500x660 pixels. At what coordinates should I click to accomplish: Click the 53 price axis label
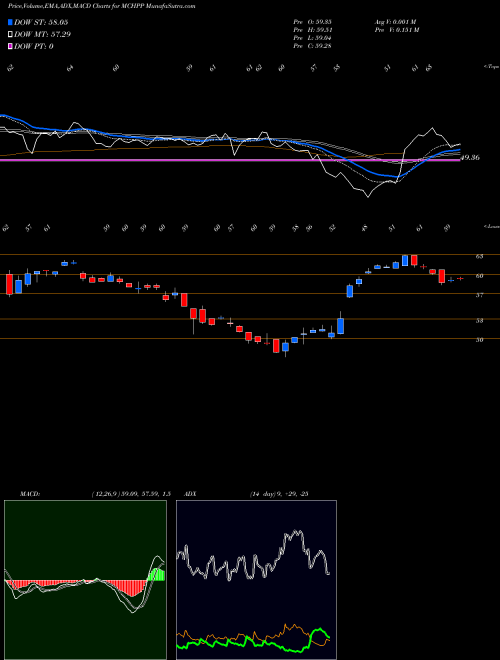[479, 321]
